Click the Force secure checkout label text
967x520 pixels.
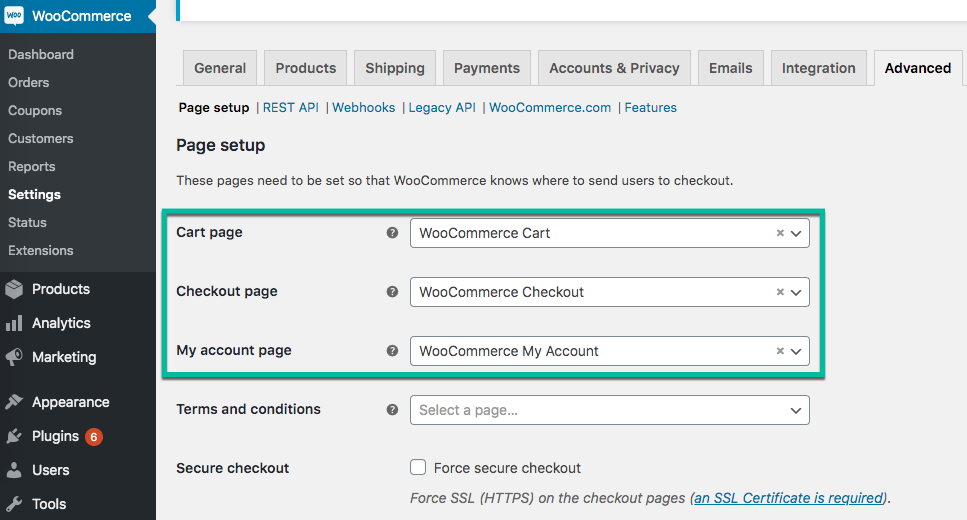click(507, 468)
